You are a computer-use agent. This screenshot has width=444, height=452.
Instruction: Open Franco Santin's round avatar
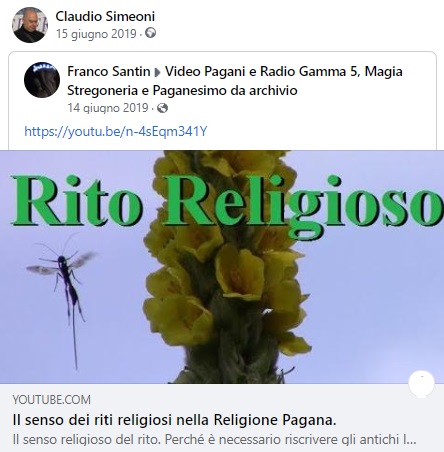click(42, 80)
